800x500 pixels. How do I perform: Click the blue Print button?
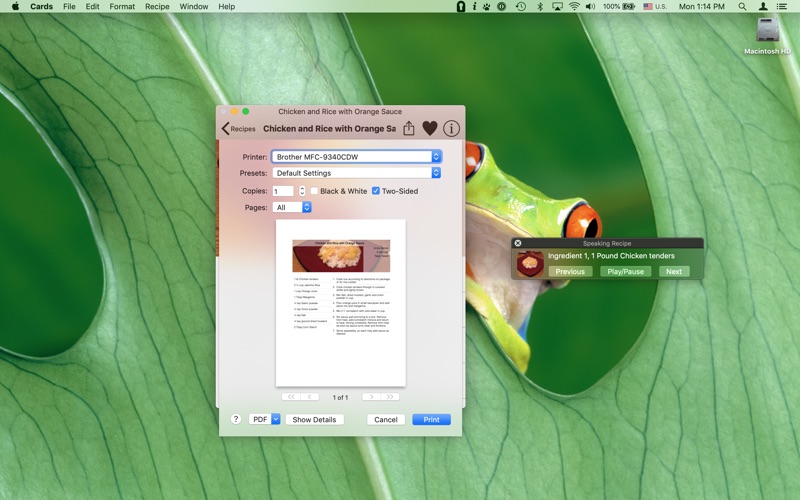[x=431, y=419]
